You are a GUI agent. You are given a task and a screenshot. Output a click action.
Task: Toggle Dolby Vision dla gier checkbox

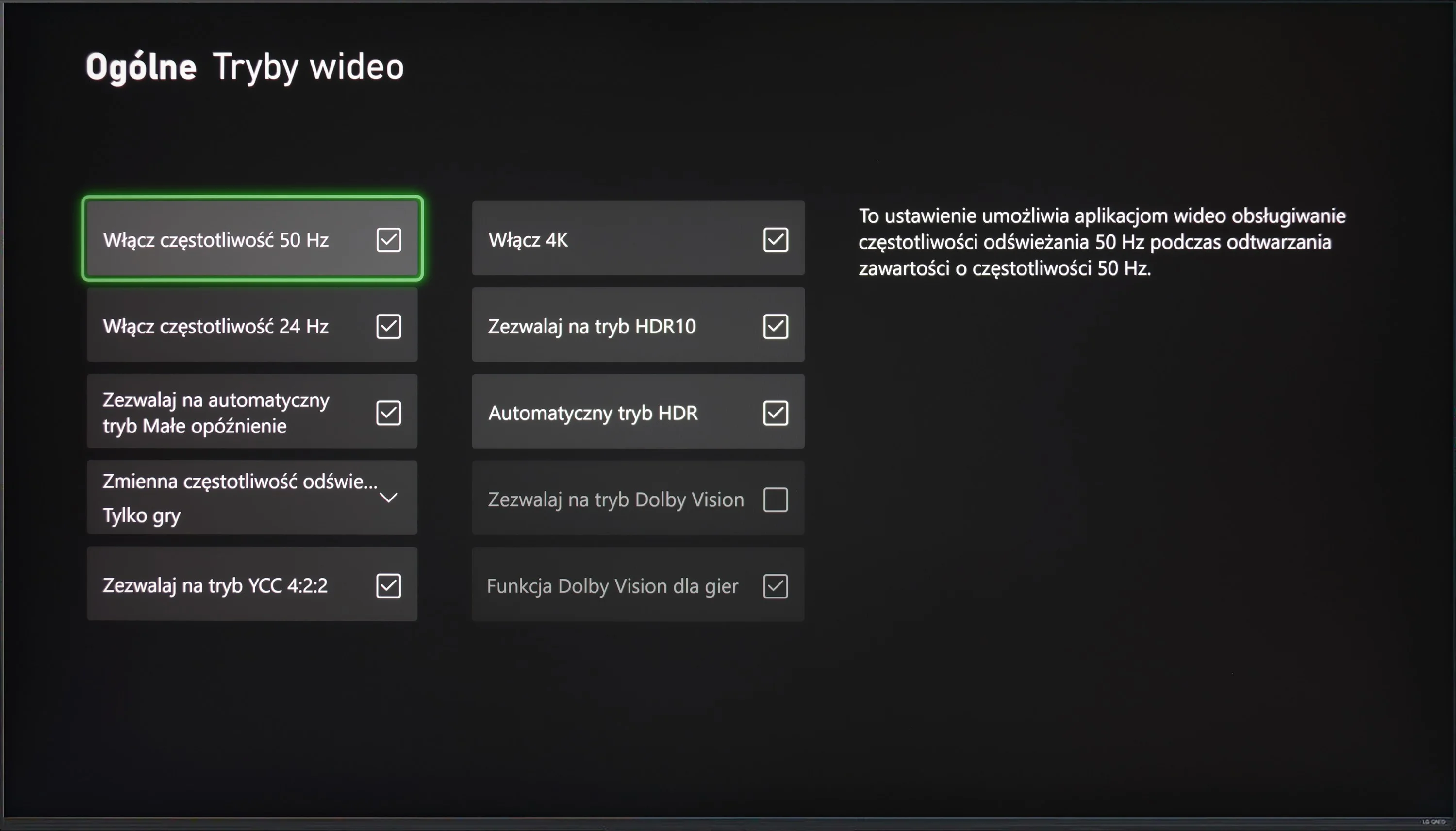coord(776,586)
